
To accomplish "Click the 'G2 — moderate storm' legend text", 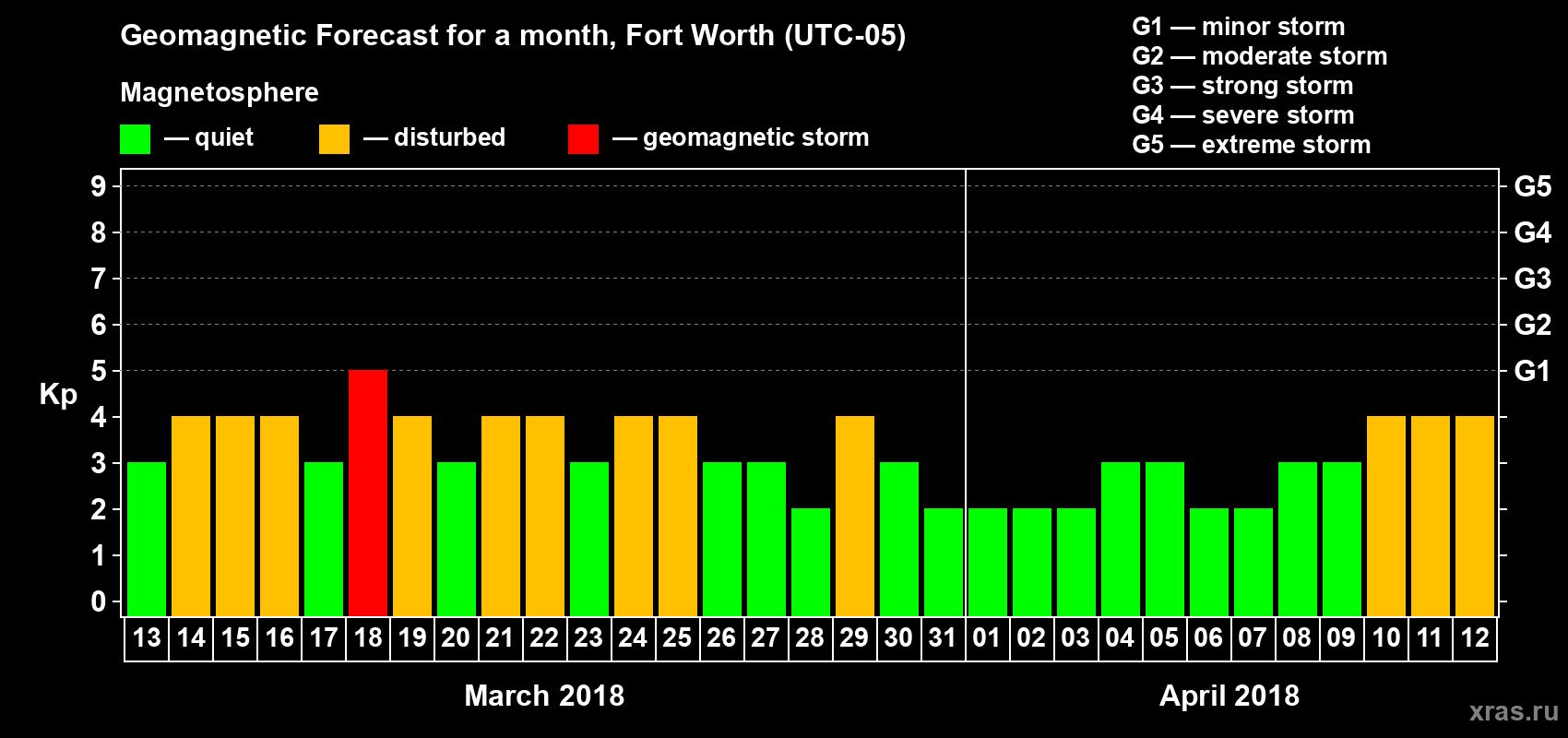I will pos(1260,56).
